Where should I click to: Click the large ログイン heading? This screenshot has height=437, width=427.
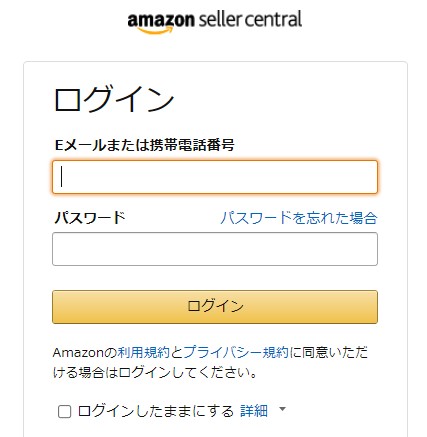pyautogui.click(x=114, y=99)
